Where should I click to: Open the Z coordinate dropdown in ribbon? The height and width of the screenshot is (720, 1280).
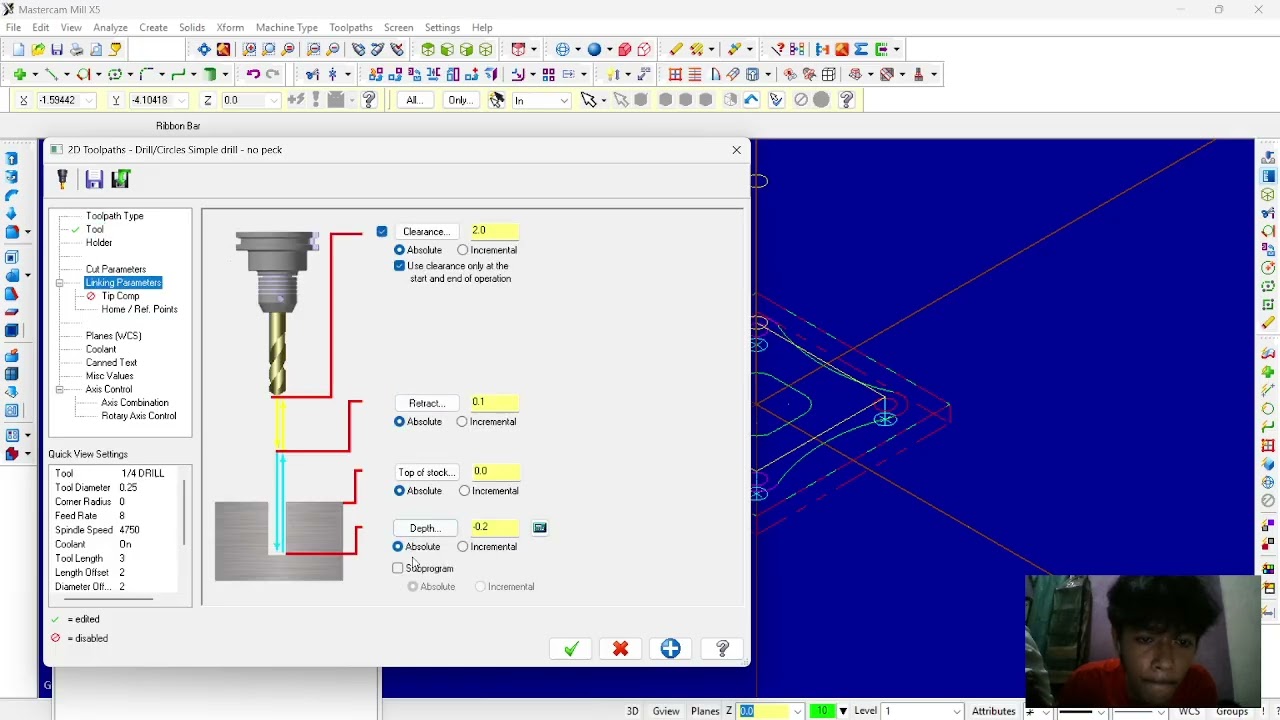pyautogui.click(x=275, y=100)
